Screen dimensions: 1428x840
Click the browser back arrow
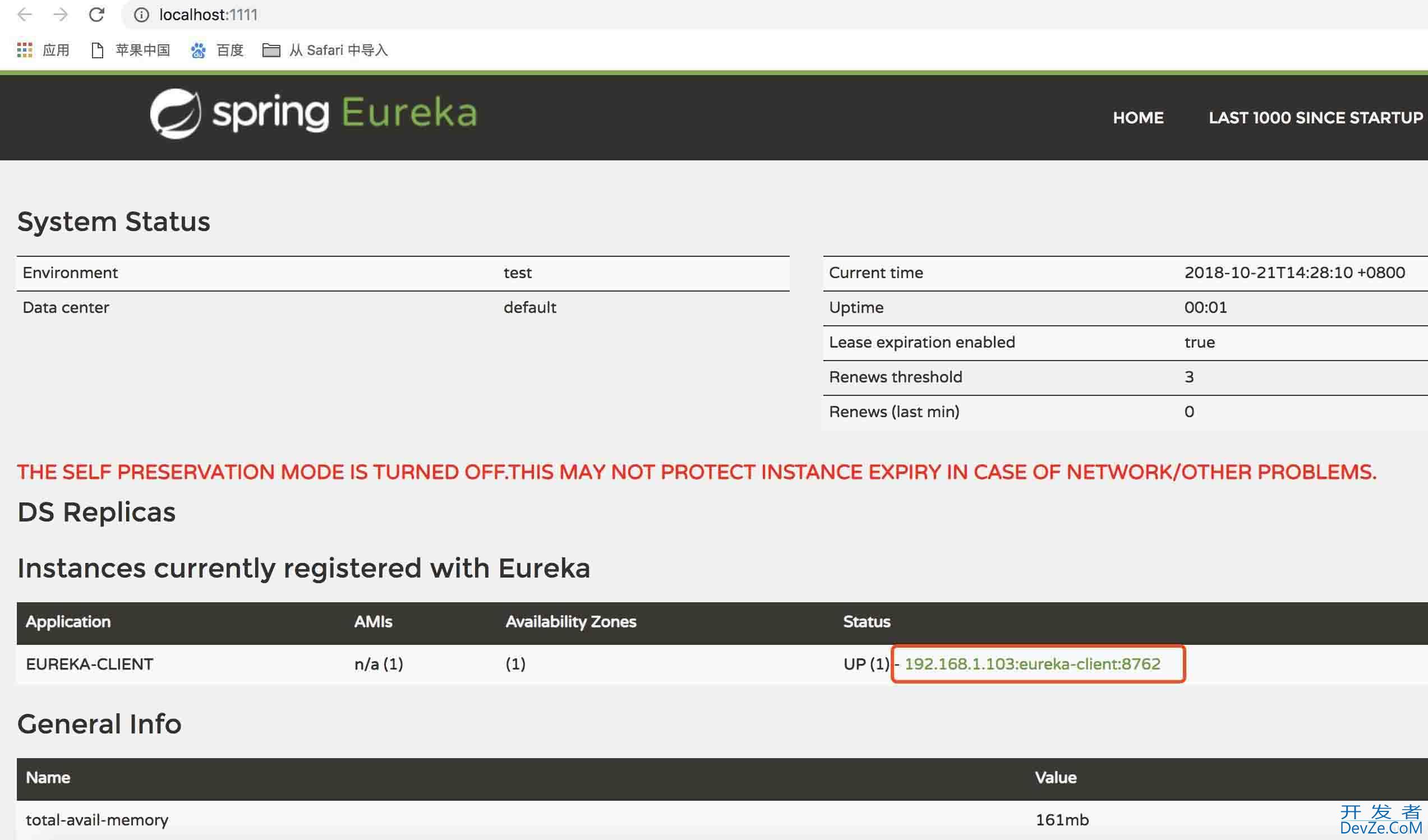tap(24, 15)
